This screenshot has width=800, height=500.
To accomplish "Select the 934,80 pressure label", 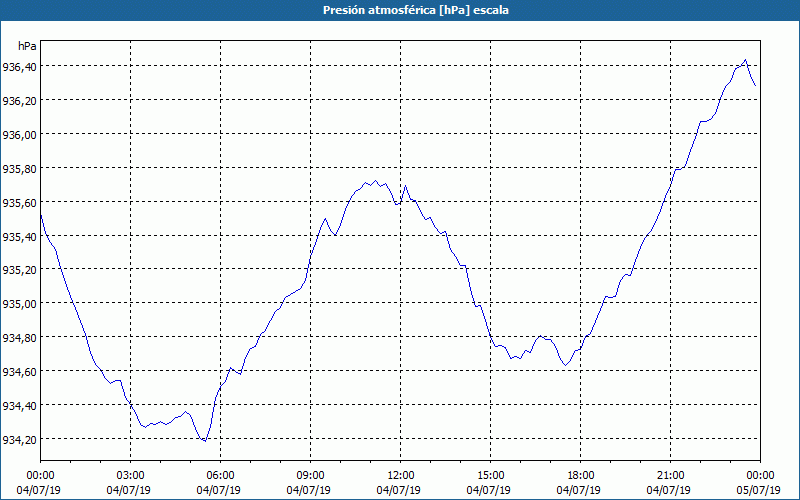I will [x=19, y=338].
